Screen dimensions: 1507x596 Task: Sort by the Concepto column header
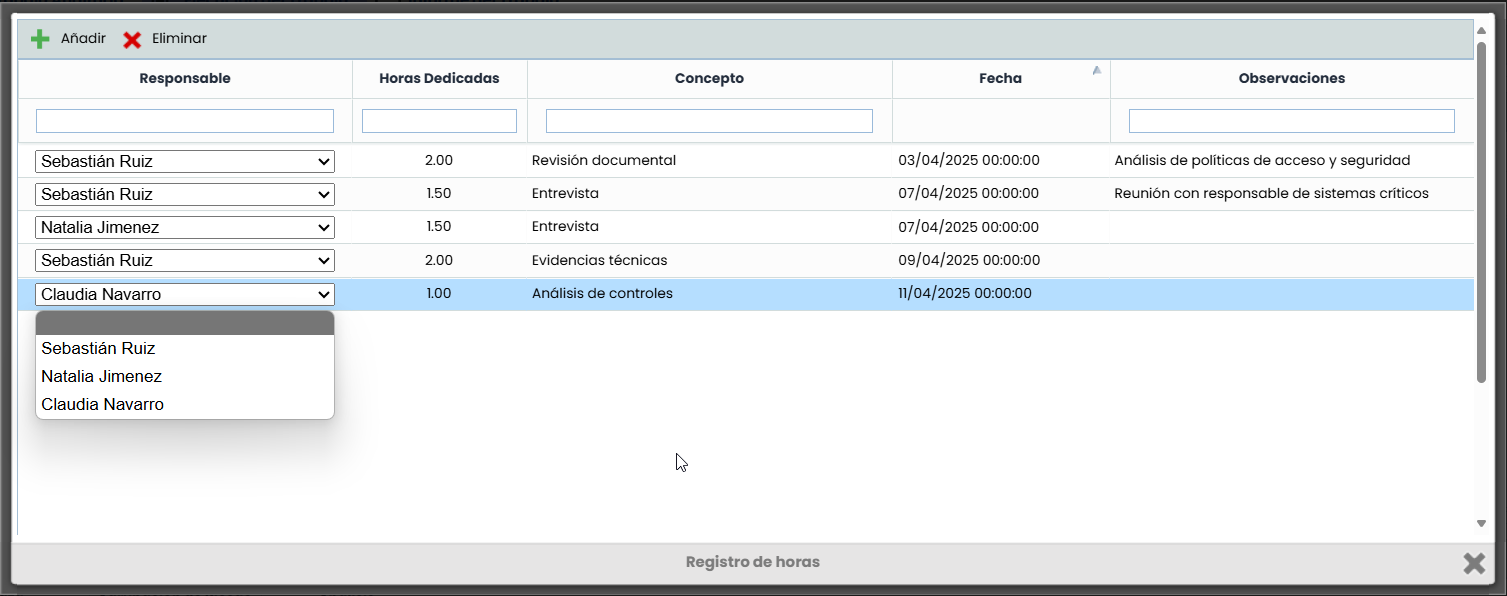pos(709,78)
